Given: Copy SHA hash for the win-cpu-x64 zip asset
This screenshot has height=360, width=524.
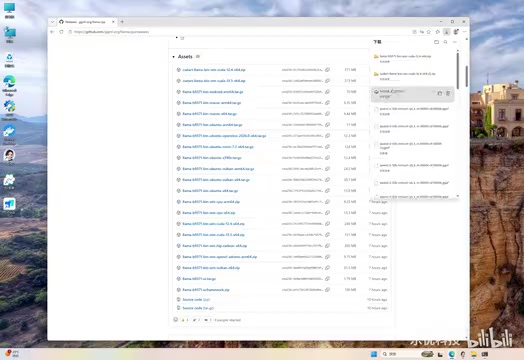Looking at the screenshot, I should pyautogui.click(x=328, y=213).
